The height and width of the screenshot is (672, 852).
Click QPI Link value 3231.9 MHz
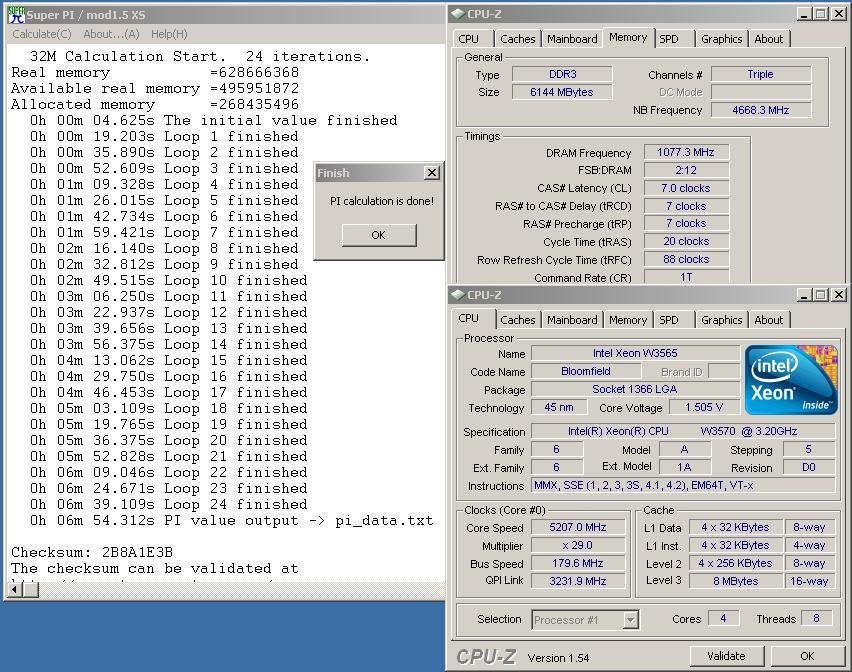(578, 581)
